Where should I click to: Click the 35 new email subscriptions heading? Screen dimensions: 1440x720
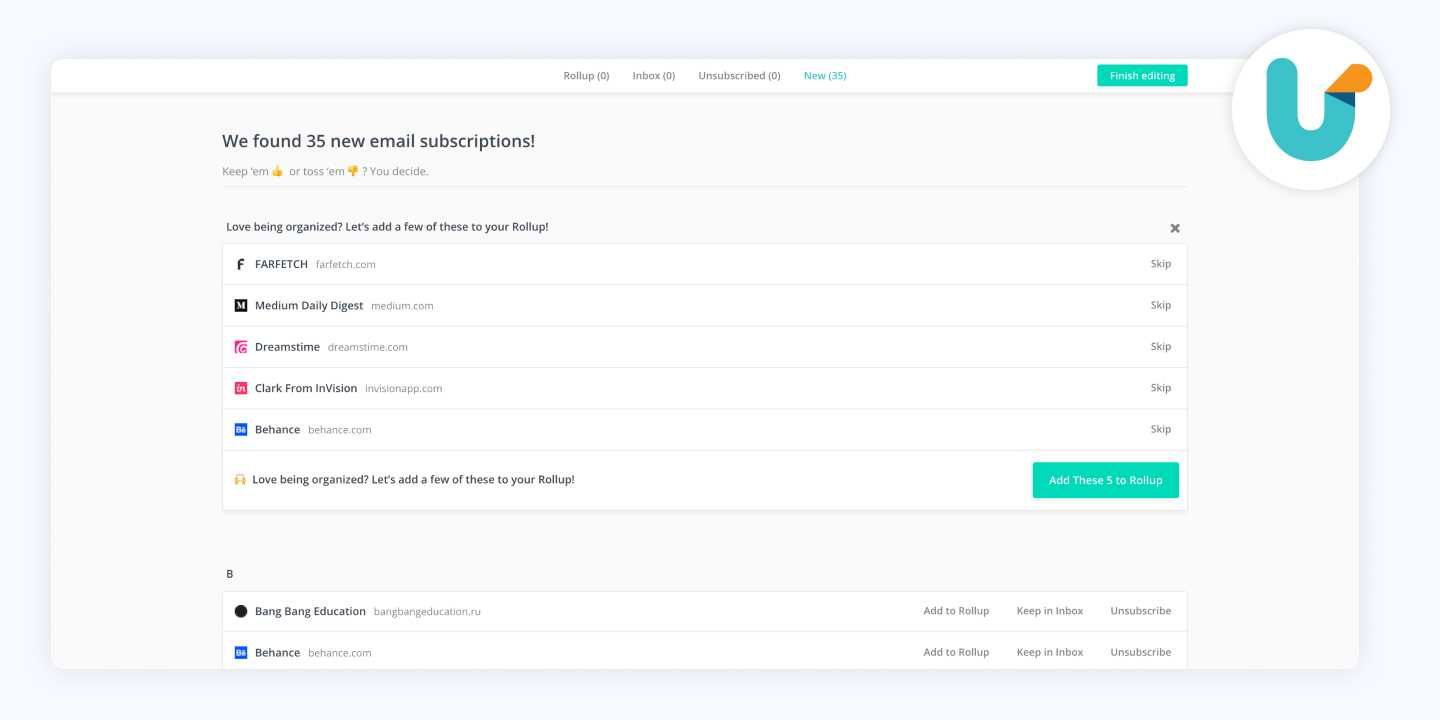[378, 141]
